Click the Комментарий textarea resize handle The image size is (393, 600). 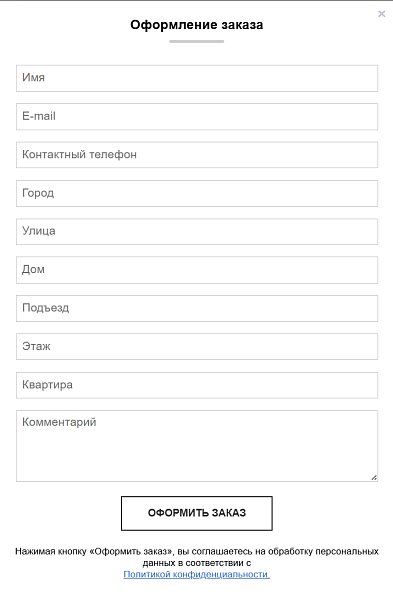374,478
